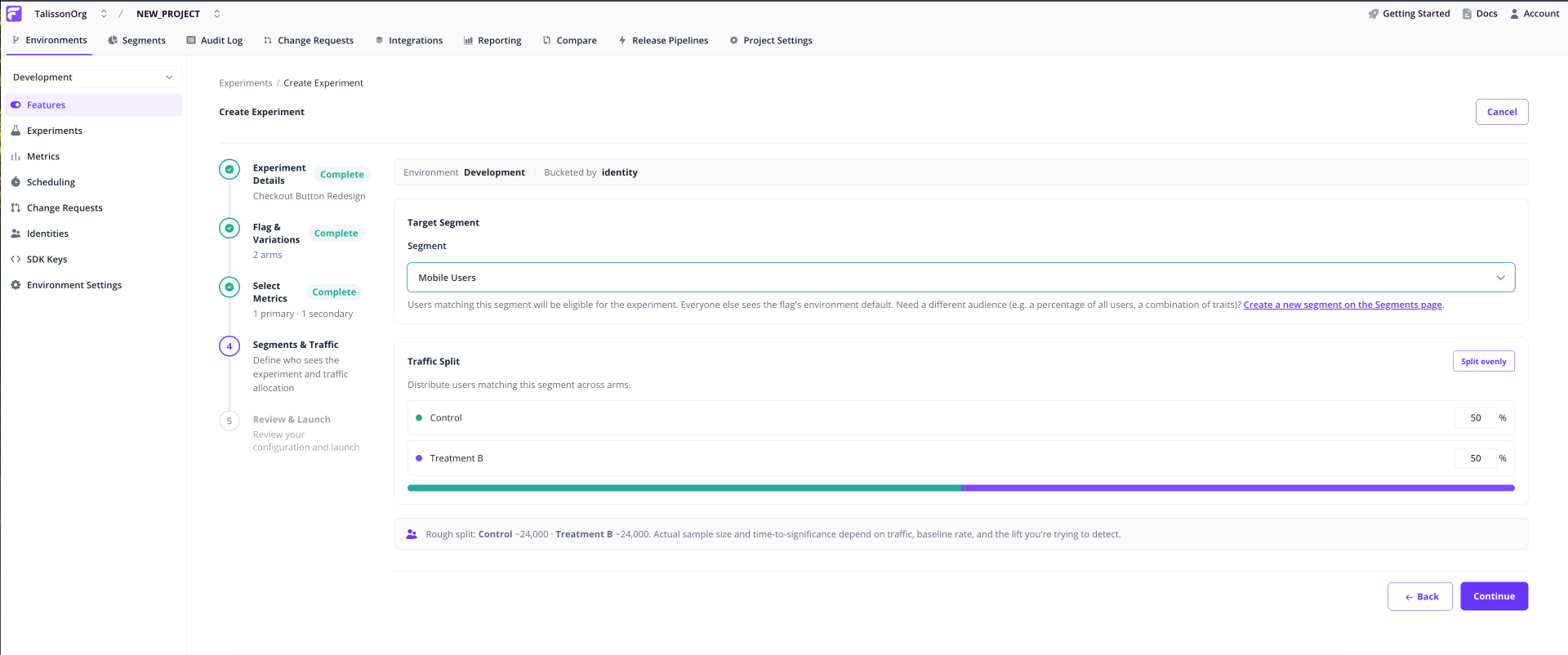The image size is (1568, 655).
Task: Click the Release Pipelines bolt icon
Action: tap(622, 40)
